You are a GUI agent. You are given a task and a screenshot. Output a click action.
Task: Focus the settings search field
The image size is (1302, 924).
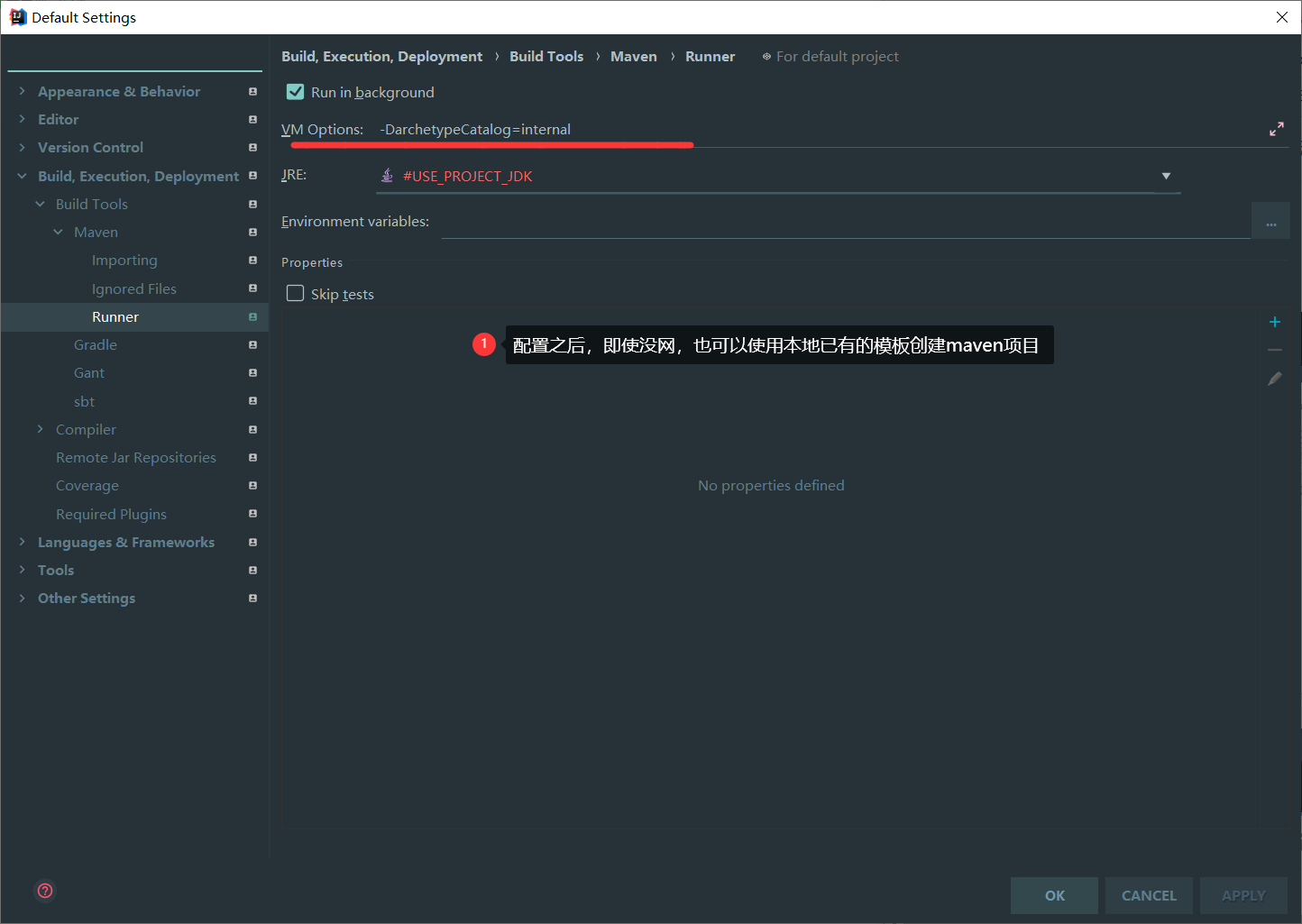click(134, 57)
